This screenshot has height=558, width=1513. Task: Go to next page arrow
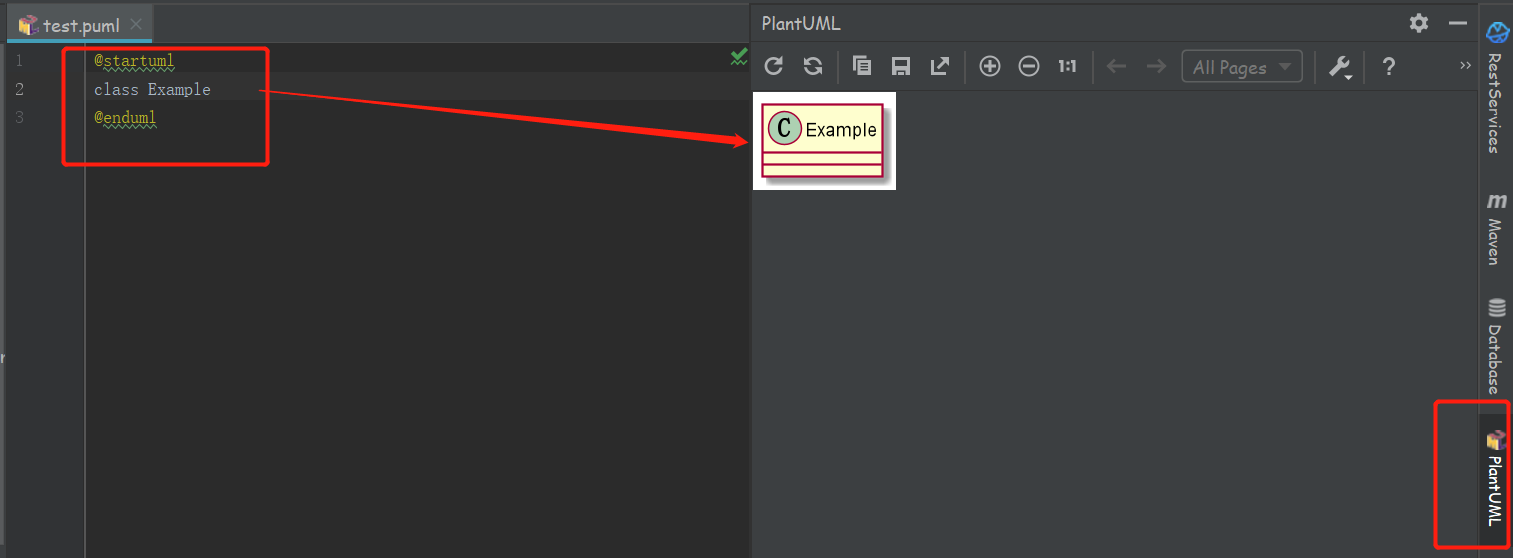coord(1156,67)
